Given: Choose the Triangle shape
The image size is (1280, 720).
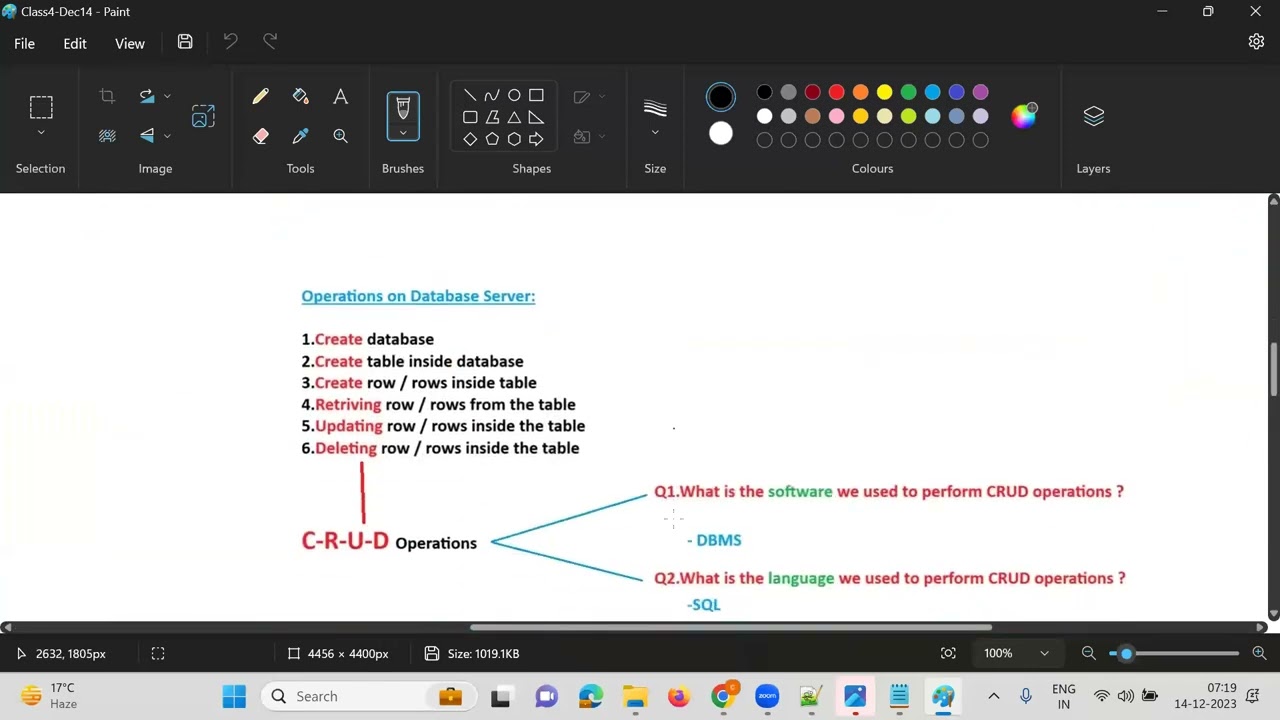Looking at the screenshot, I should pyautogui.click(x=514, y=117).
